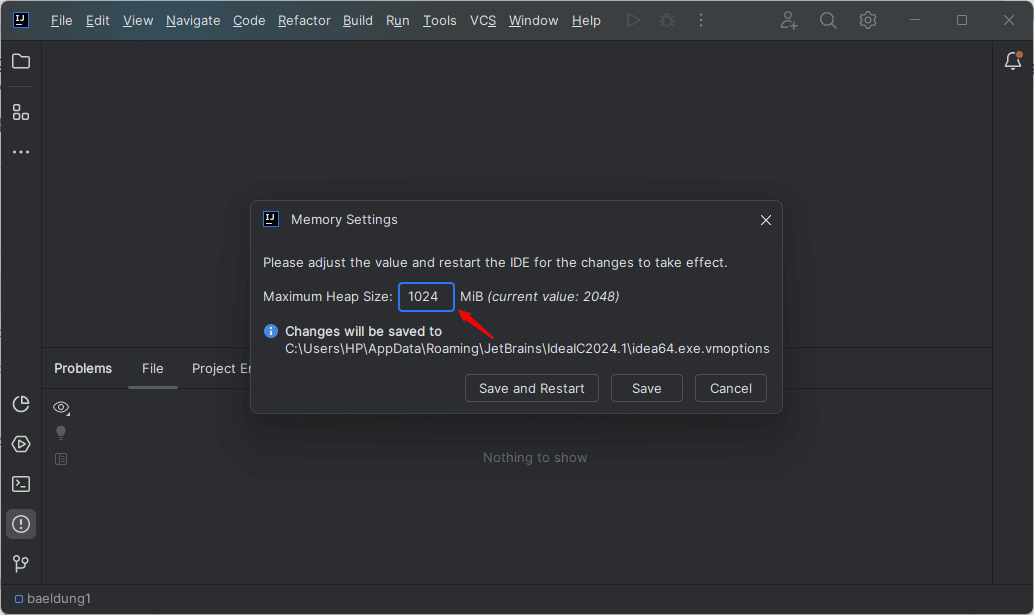Image resolution: width=1034 pixels, height=615 pixels.
Task: Switch to the Project Errors tab
Action: click(x=221, y=368)
